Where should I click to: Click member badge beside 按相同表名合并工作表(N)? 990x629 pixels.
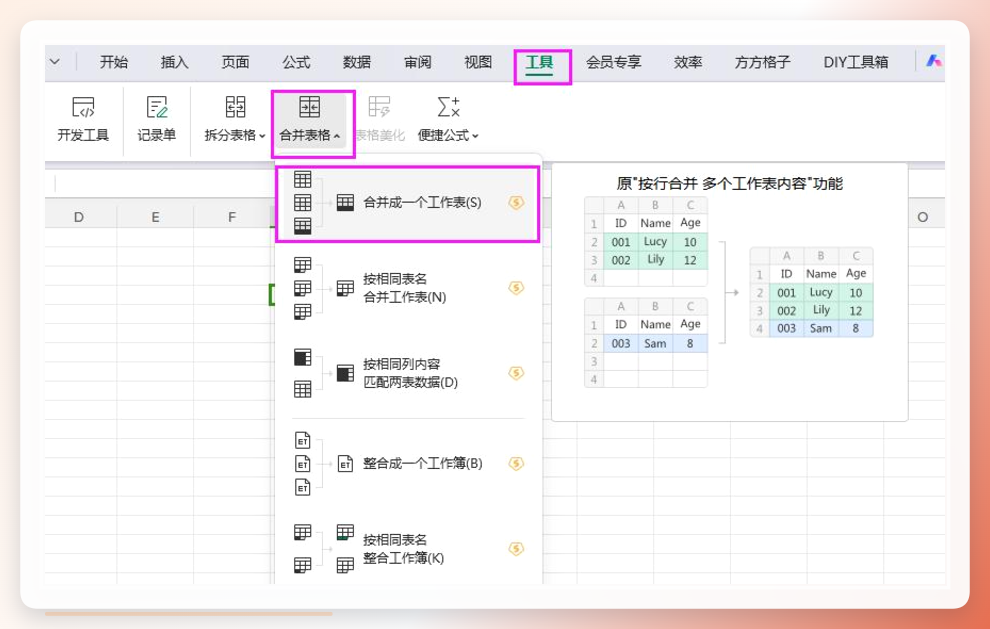point(516,288)
